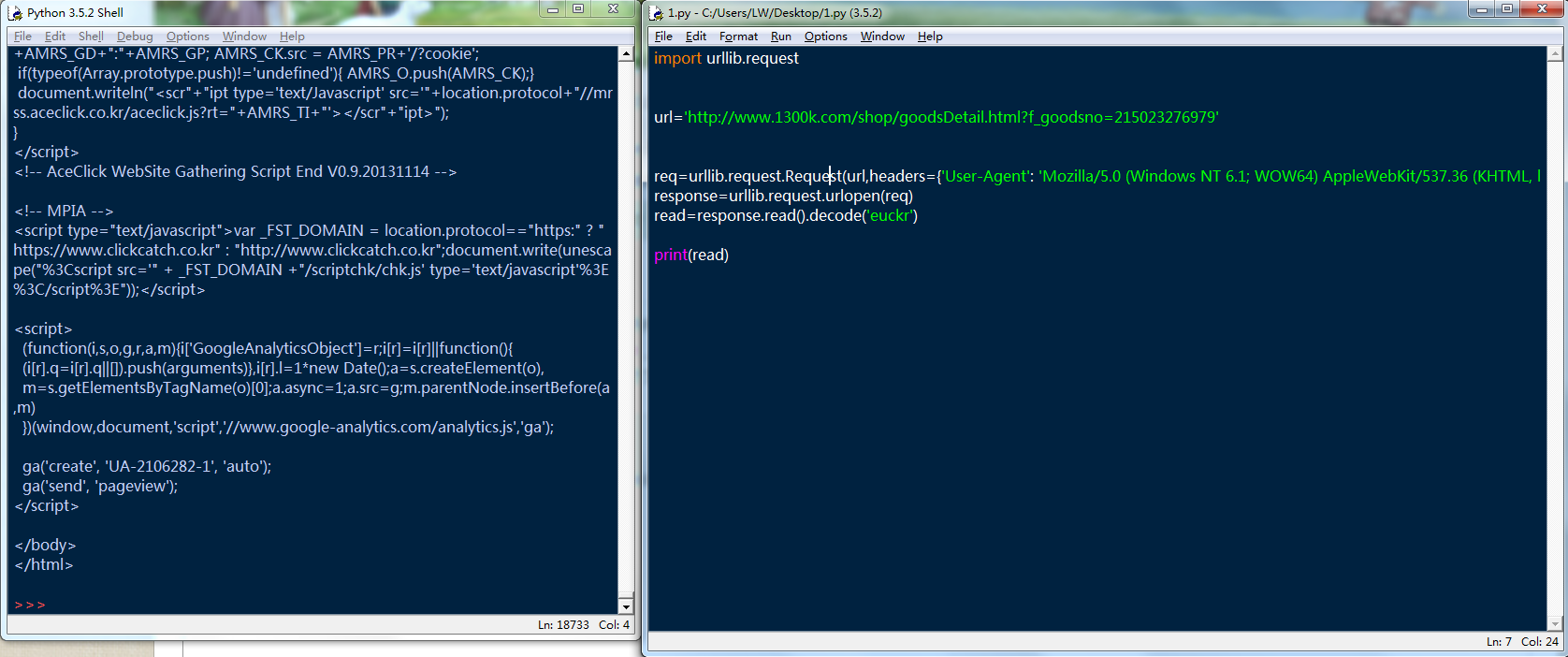Open Help in the Python Shell window

pyautogui.click(x=292, y=36)
